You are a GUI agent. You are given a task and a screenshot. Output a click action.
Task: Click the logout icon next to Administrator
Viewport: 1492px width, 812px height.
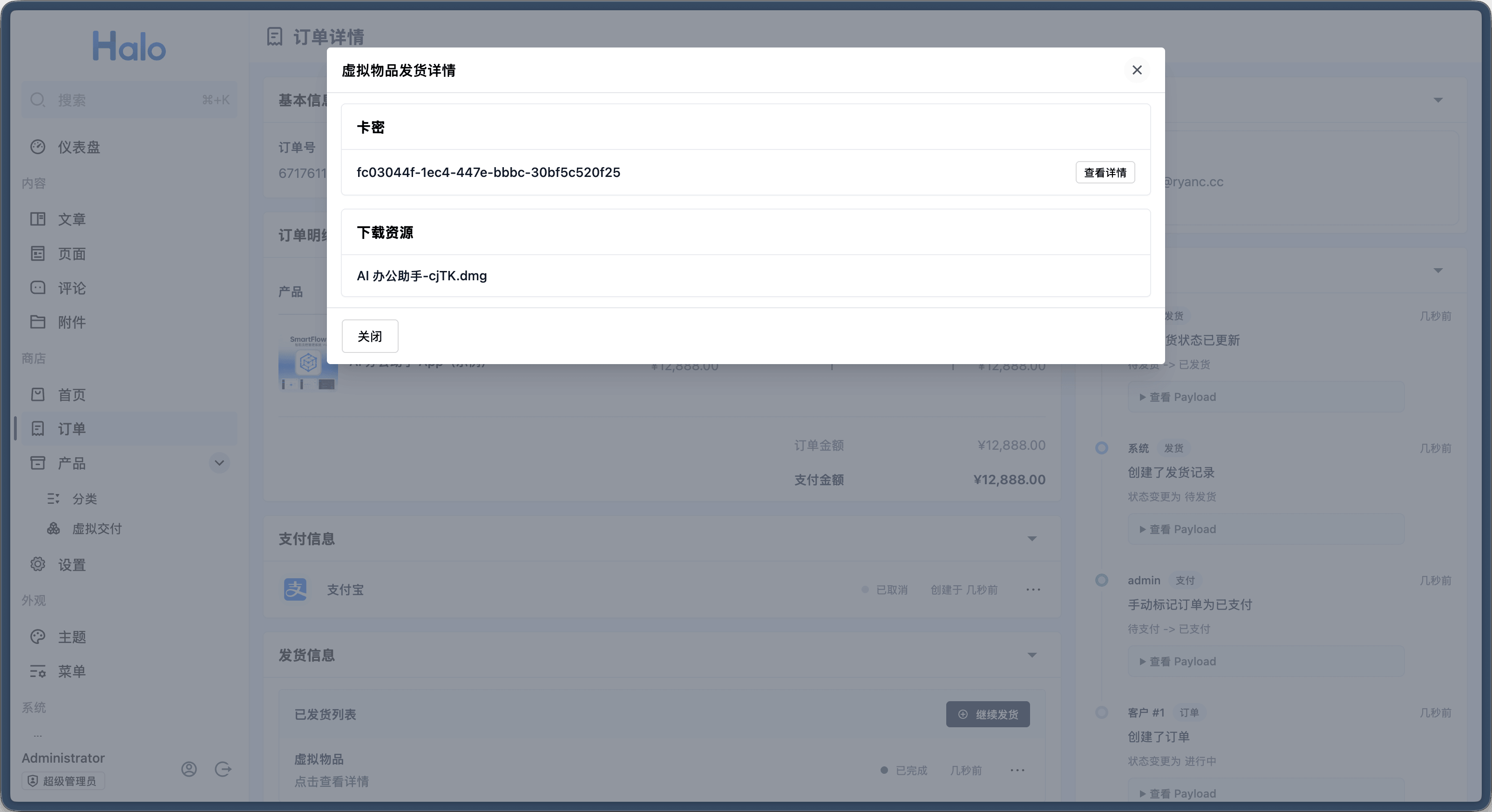(223, 769)
